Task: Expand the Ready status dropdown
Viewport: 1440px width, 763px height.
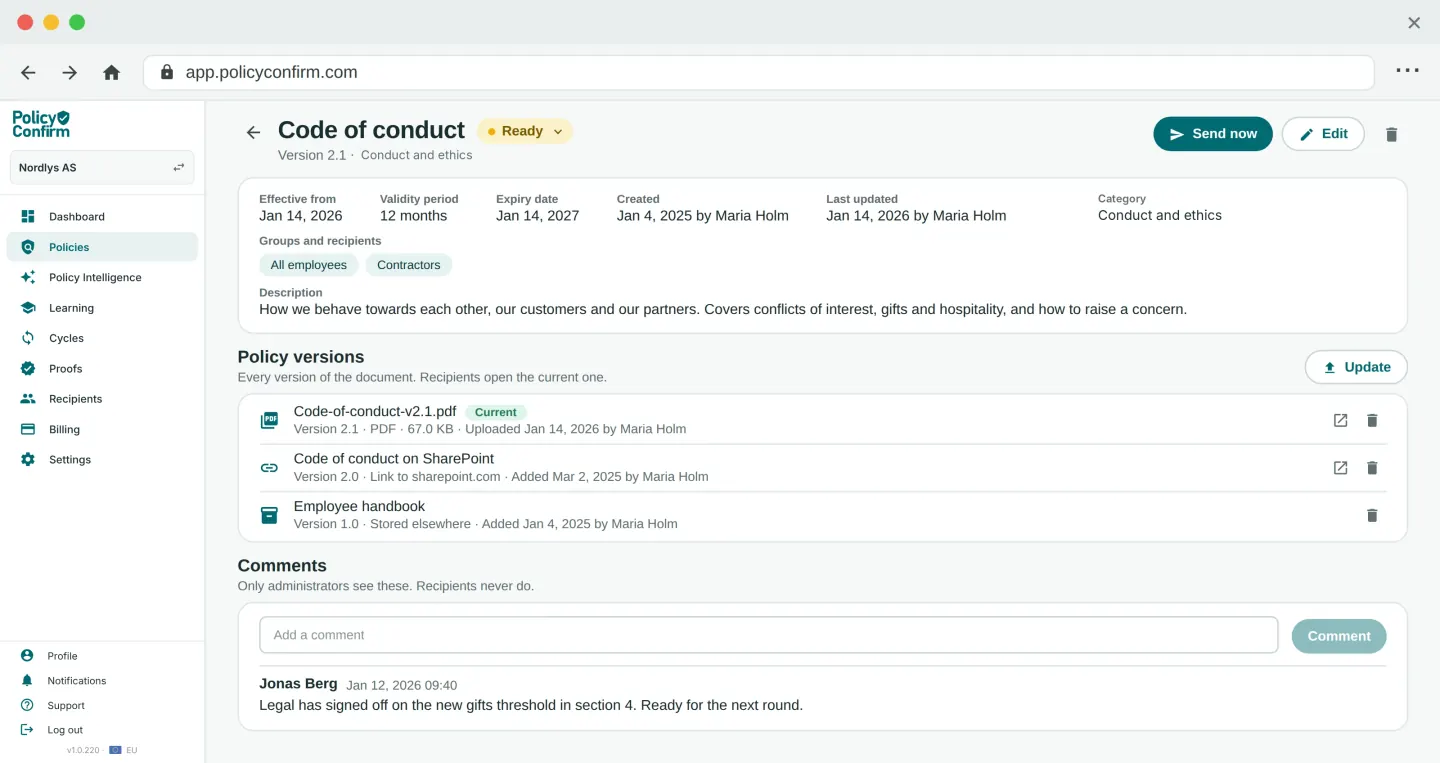Action: pos(525,131)
